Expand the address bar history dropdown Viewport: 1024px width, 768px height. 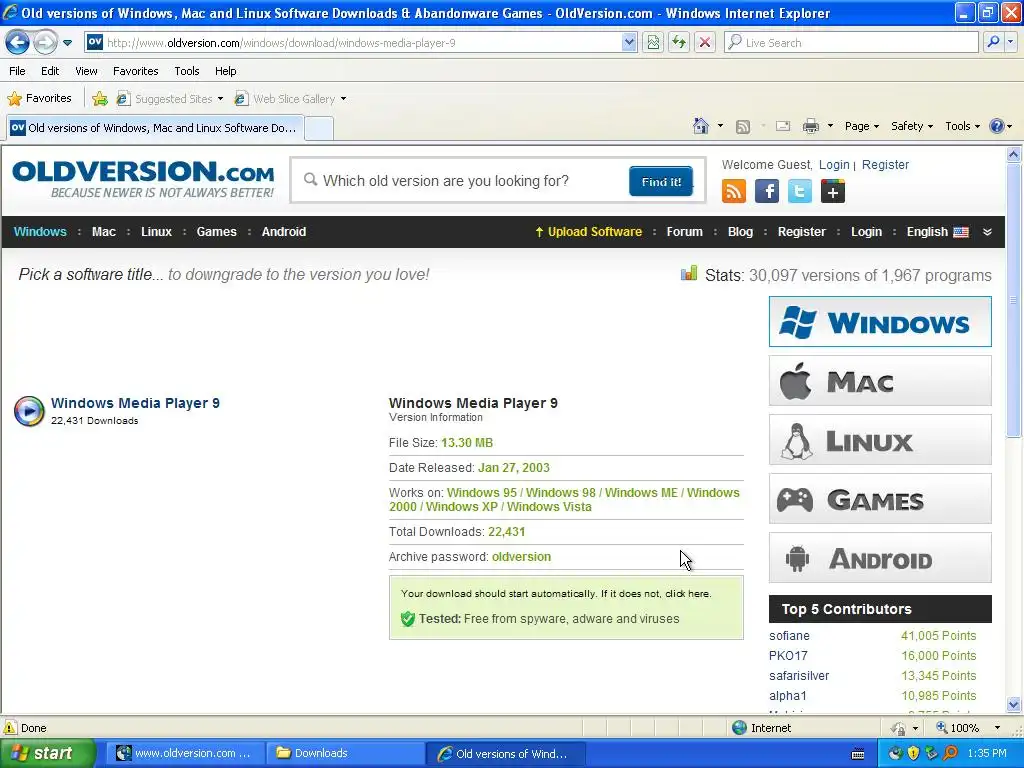click(629, 43)
